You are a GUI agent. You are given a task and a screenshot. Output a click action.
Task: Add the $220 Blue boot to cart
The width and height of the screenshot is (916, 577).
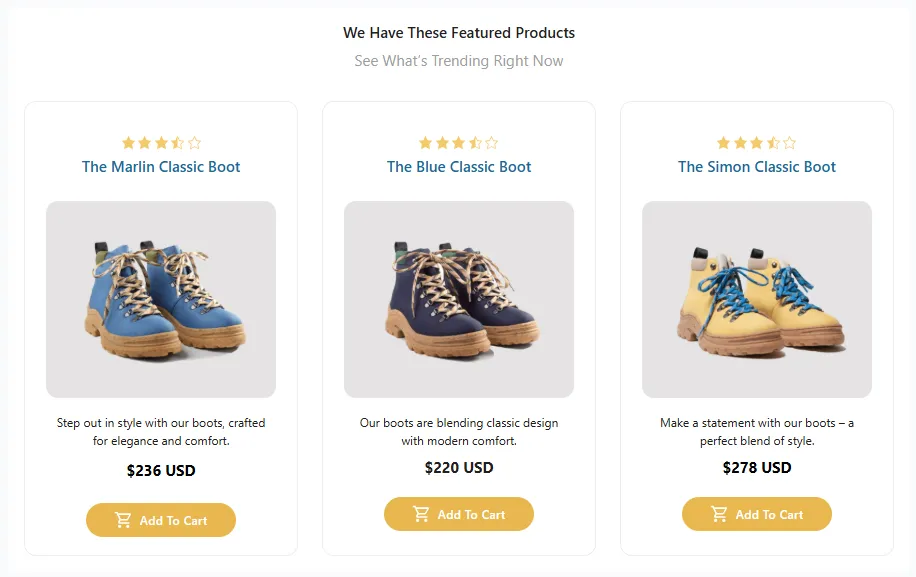coord(459,514)
